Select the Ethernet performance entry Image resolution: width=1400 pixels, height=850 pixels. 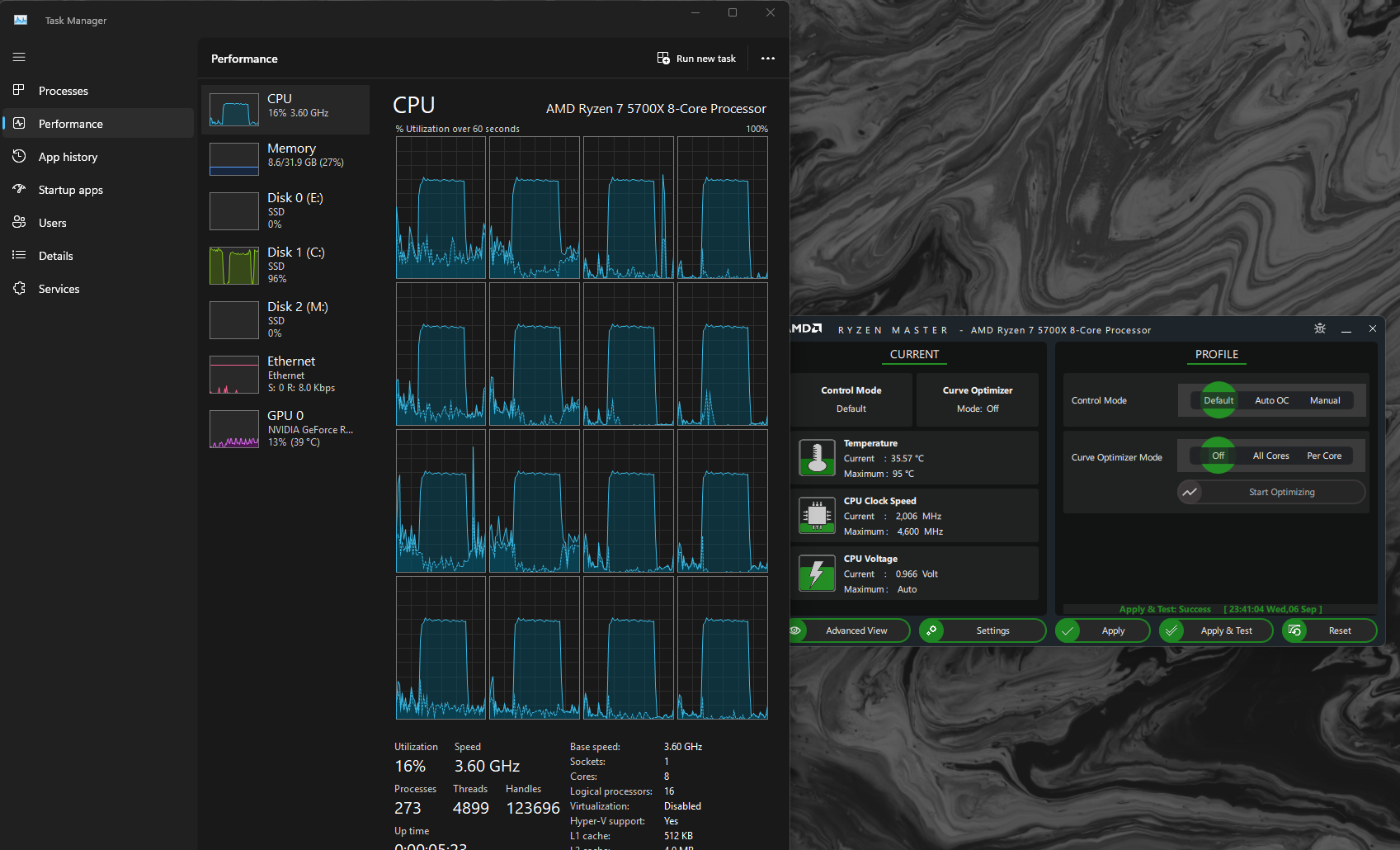click(285, 374)
